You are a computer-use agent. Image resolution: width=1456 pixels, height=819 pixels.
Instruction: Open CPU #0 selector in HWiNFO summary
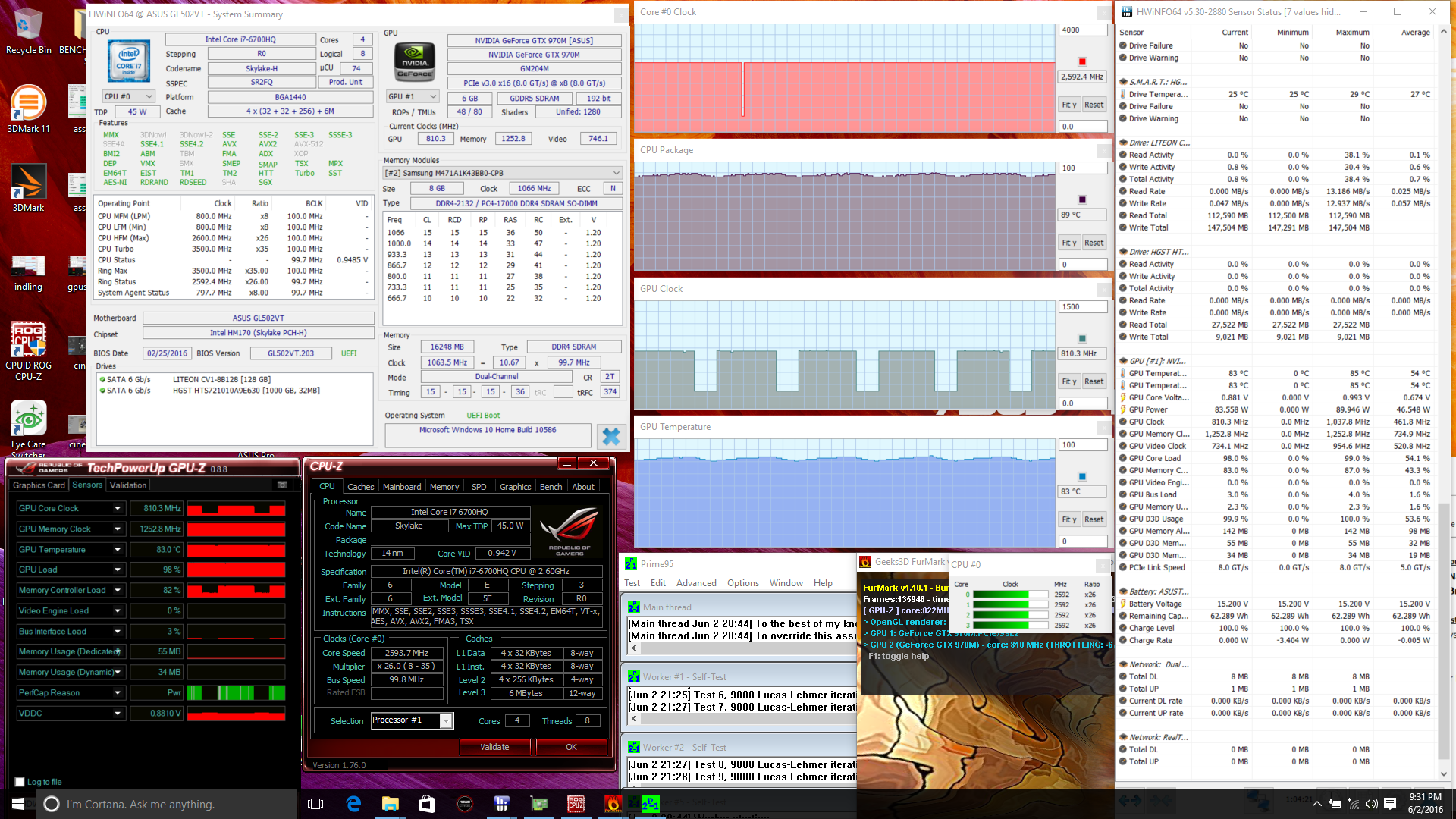(x=129, y=96)
